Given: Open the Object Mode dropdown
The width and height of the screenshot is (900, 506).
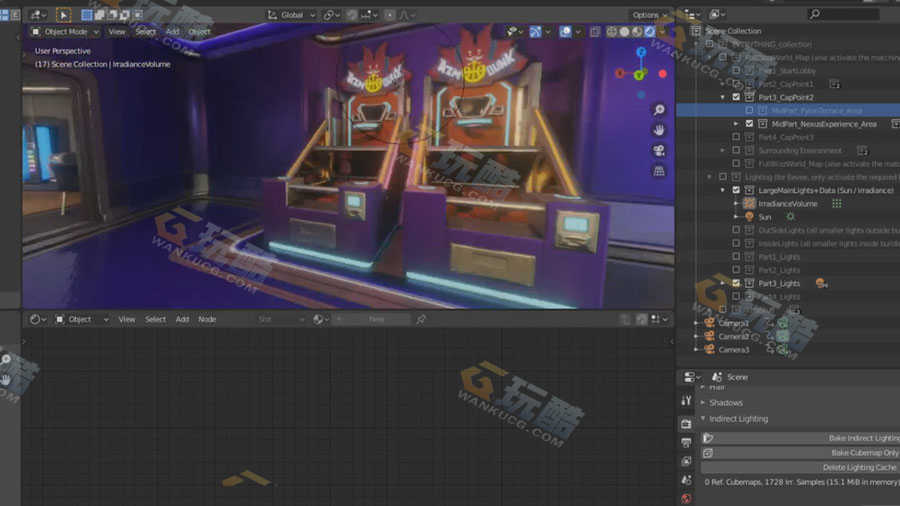Looking at the screenshot, I should [x=65, y=32].
